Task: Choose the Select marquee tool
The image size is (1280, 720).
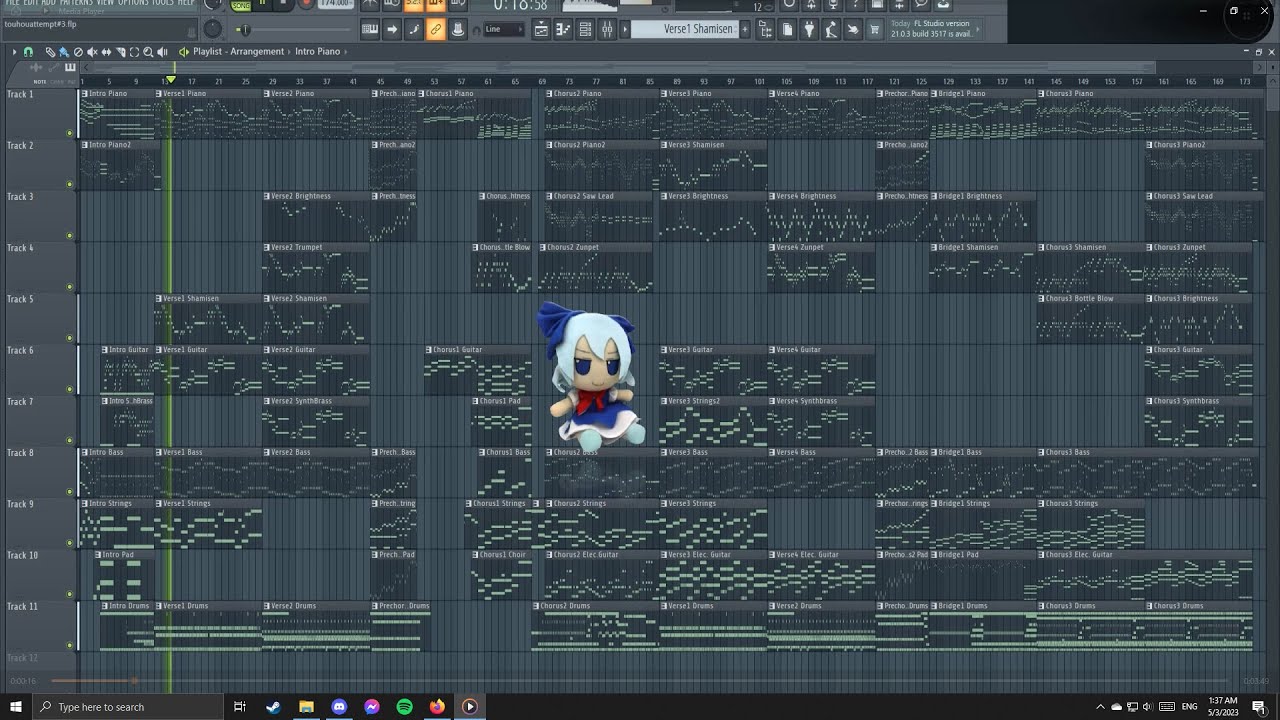Action: click(x=134, y=51)
